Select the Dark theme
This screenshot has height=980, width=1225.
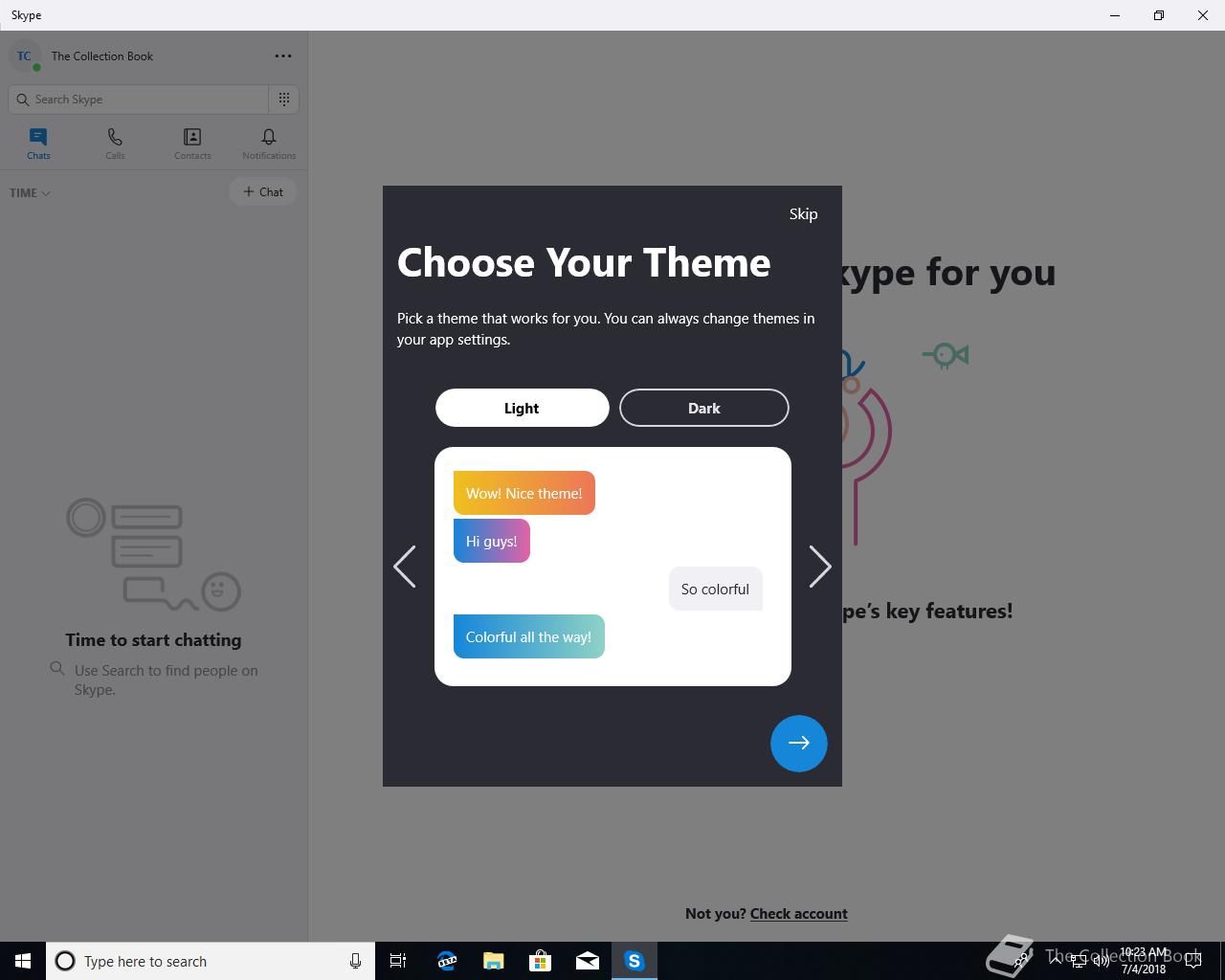(703, 408)
